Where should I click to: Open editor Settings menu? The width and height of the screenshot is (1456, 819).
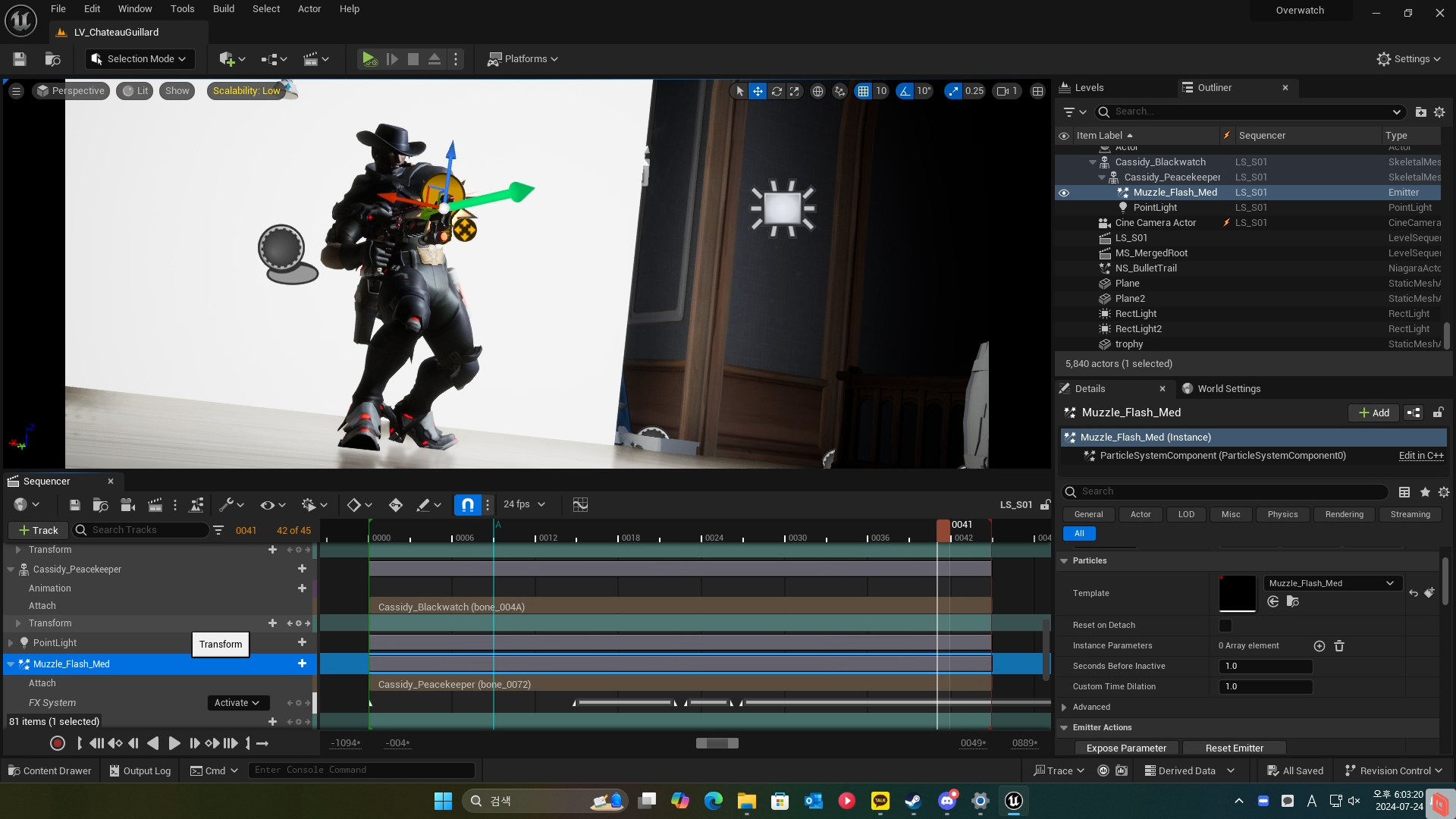coord(1409,59)
